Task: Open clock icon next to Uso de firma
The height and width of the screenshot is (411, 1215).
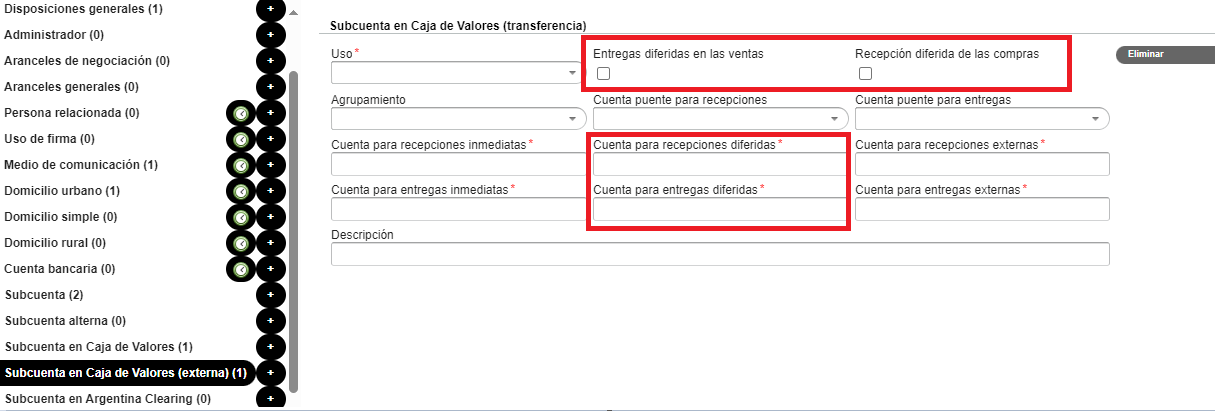Action: (x=241, y=139)
